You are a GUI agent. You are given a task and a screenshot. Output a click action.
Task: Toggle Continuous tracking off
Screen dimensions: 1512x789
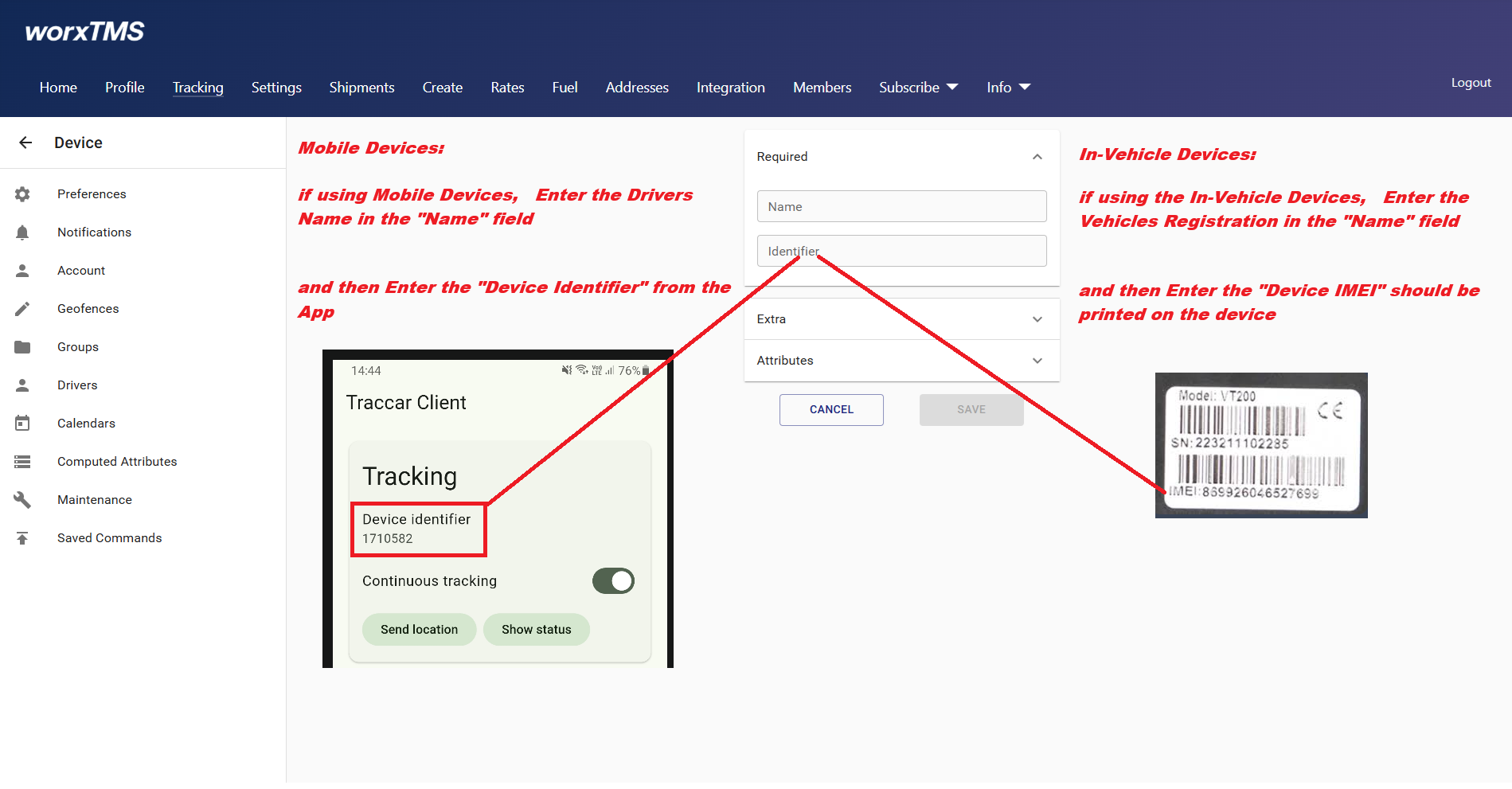613,580
